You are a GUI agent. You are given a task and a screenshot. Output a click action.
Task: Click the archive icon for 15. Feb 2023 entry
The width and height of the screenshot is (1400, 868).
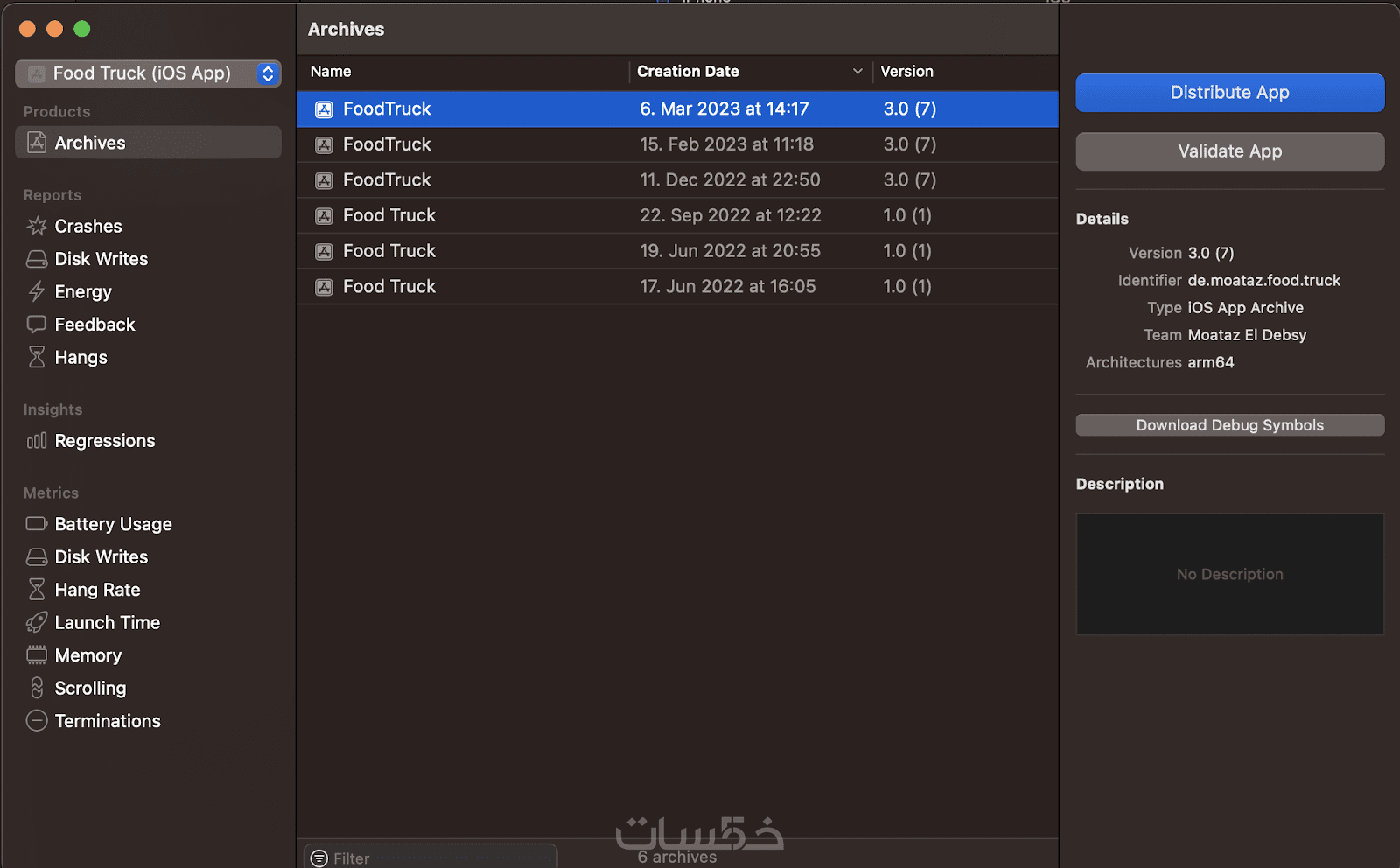(x=324, y=145)
